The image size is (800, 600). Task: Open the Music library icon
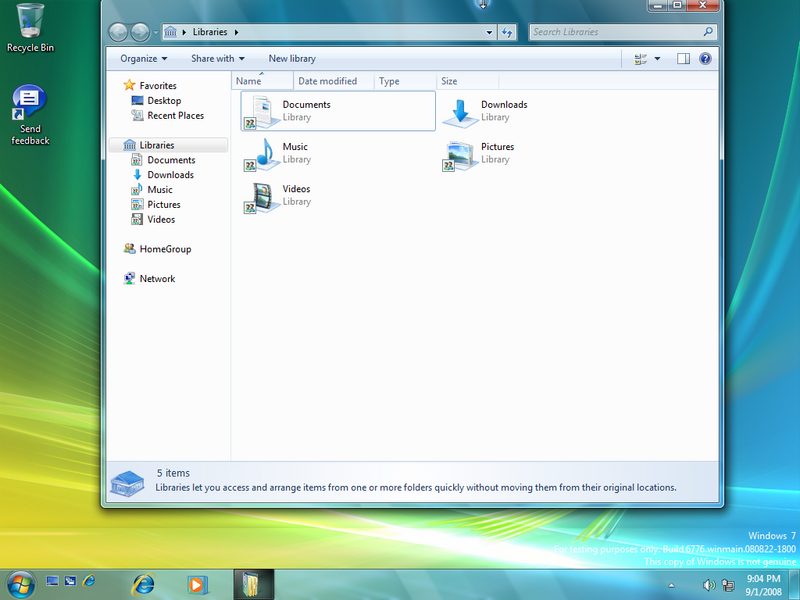click(260, 153)
